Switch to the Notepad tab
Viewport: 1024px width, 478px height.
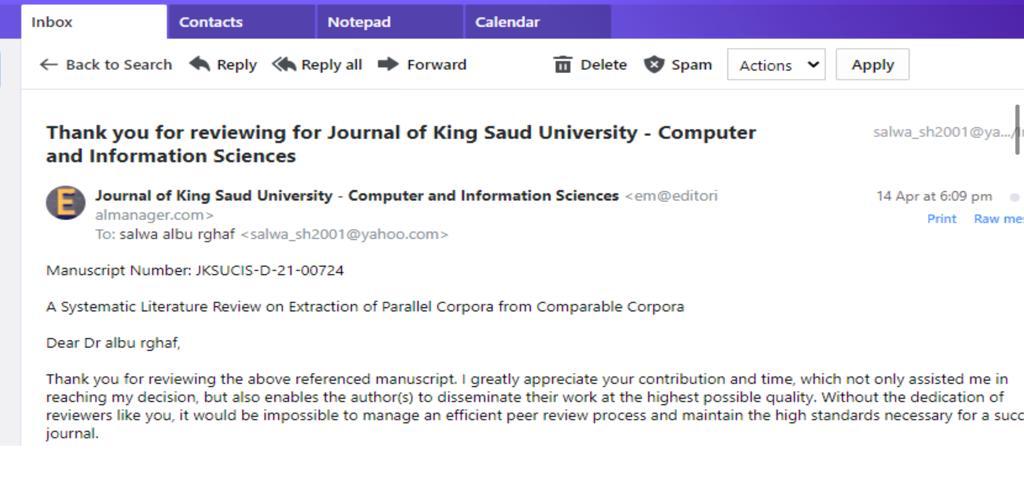359,22
